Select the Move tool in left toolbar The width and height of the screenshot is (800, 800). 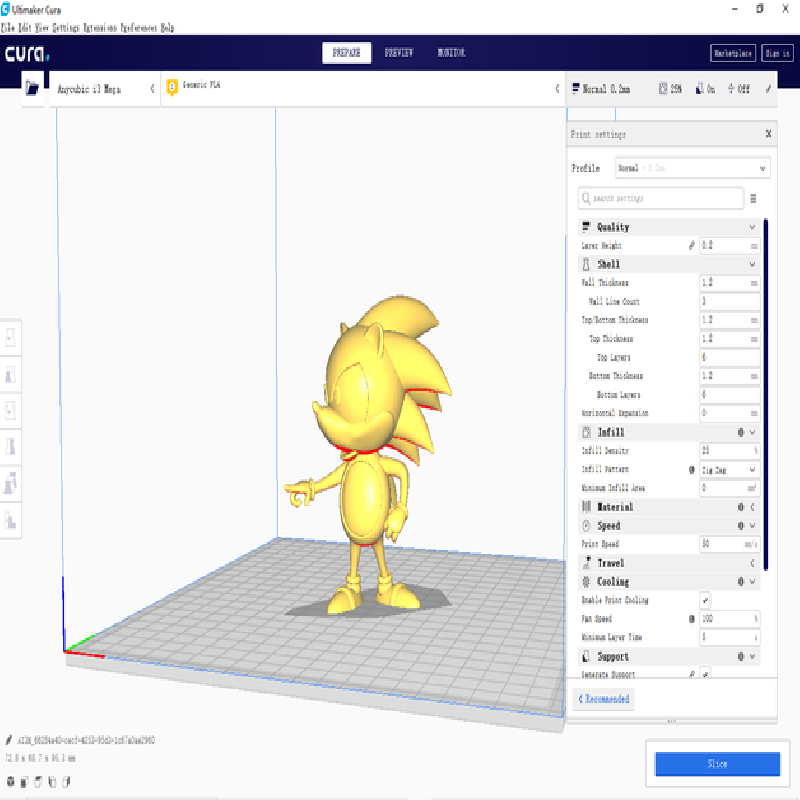coord(10,337)
